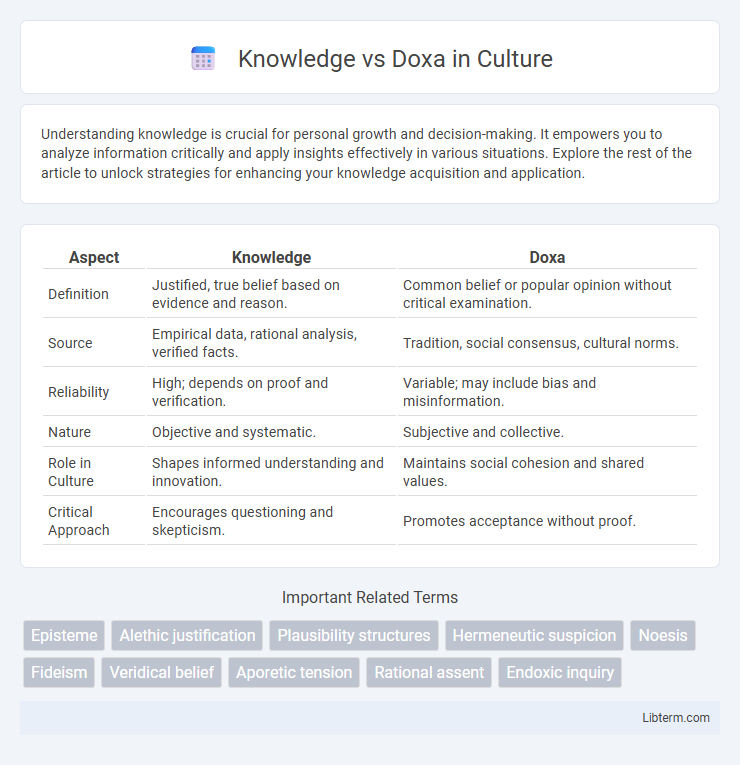Select the Plausibility structures tag
Image resolution: width=740 pixels, height=765 pixels.
pos(354,635)
